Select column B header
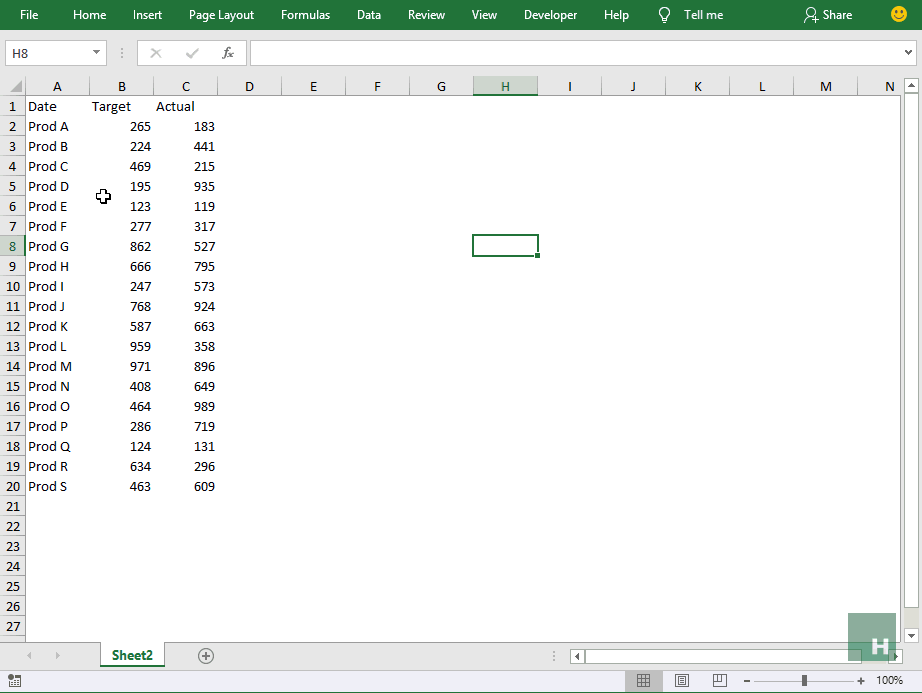 122,86
